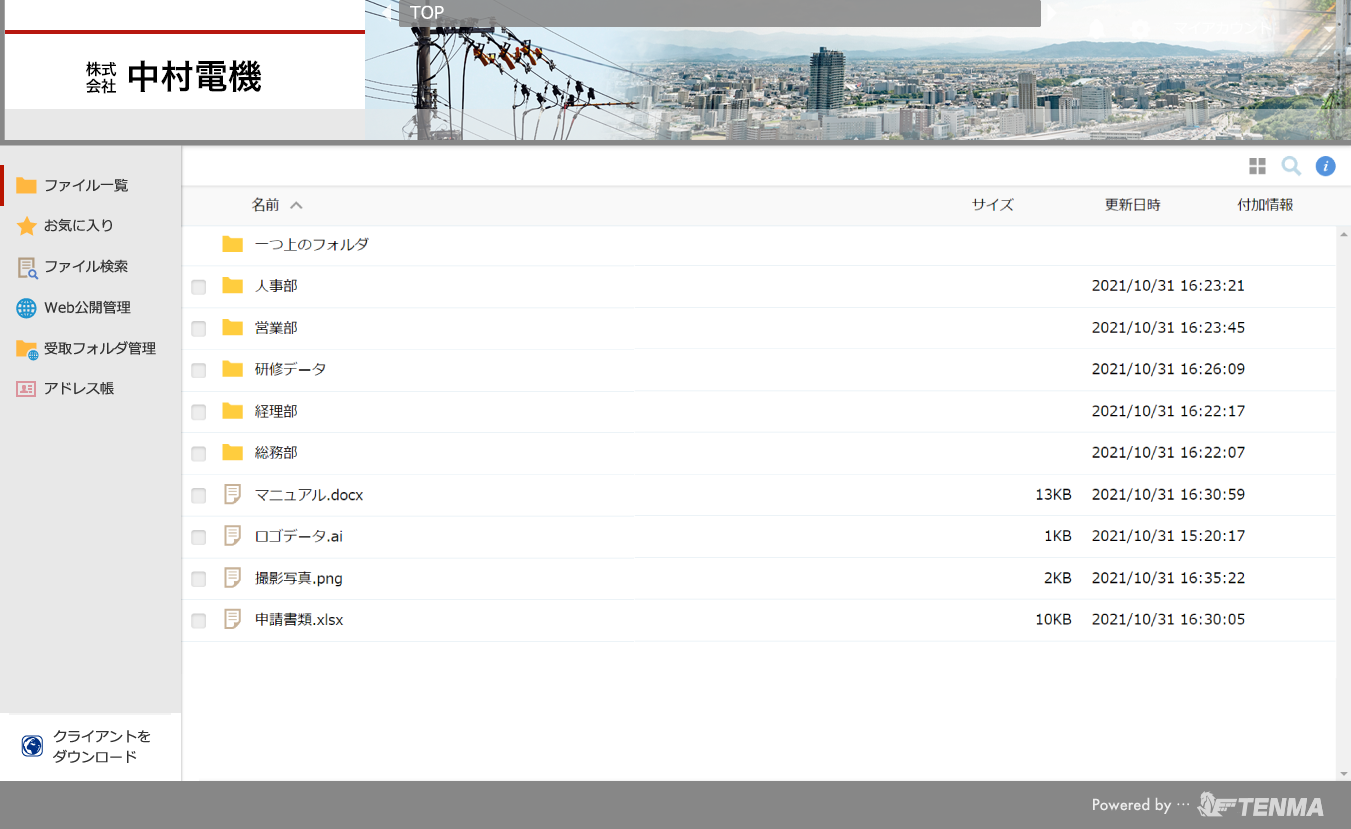
Task: Click the 総務部 folder icon
Action: pos(233,452)
